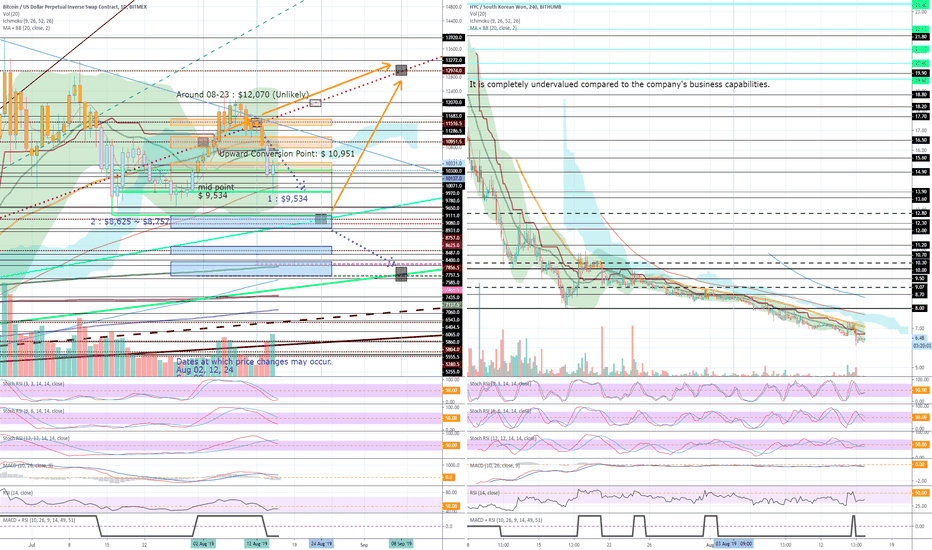
Task: Select Stoch RSI (12, 12, 14, 14, close) in Bitcoin chart
Action: coord(36,438)
